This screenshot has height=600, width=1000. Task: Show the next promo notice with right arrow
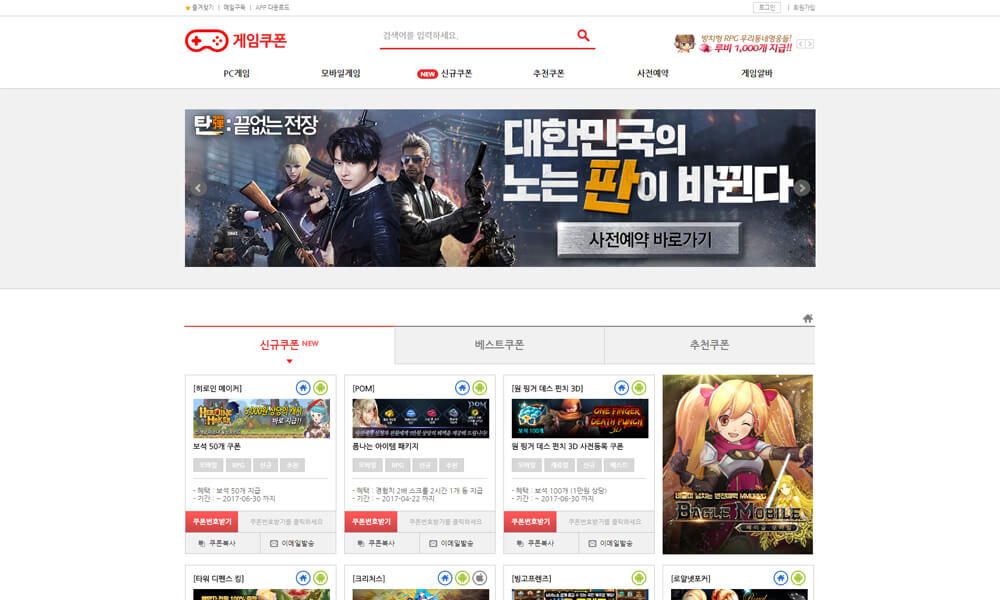810,44
